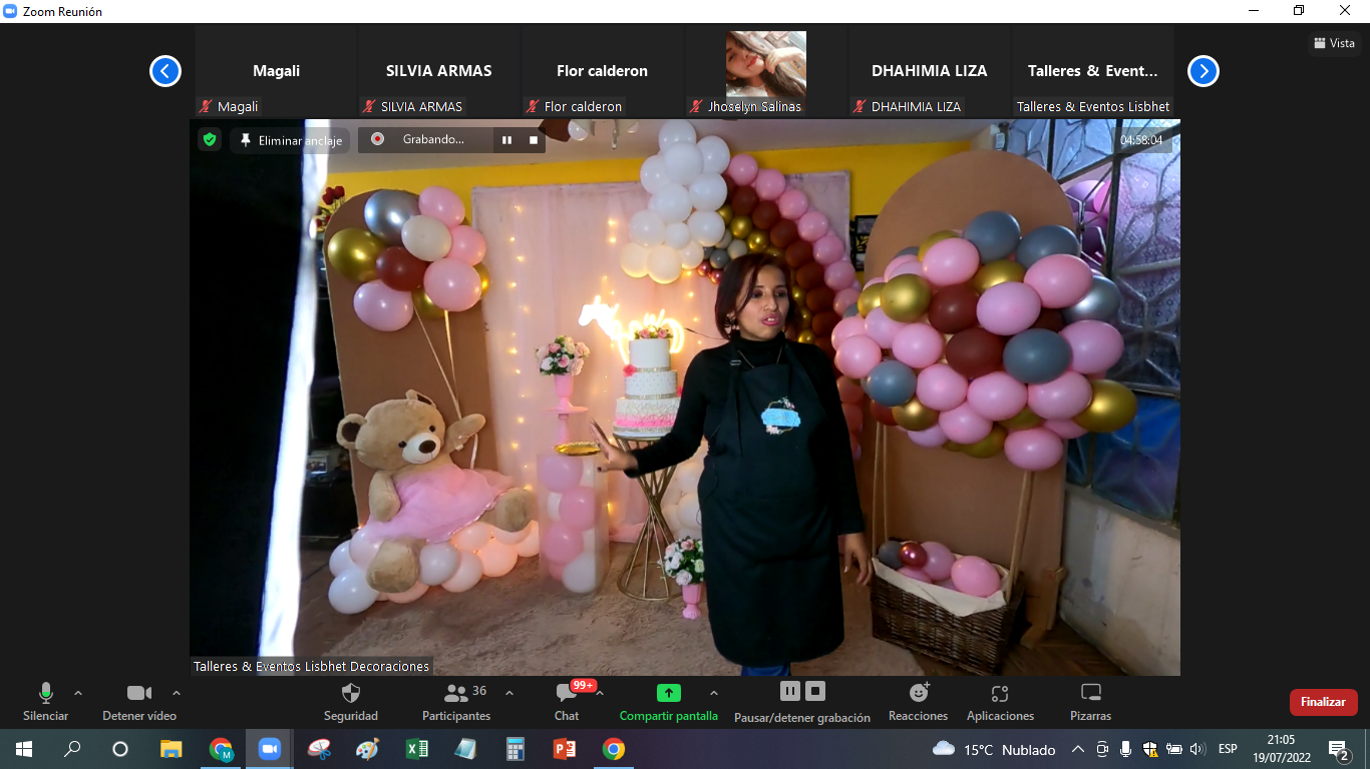Pause recording in the bottom toolbar
Screen dimensions: 1370x769
(790, 691)
